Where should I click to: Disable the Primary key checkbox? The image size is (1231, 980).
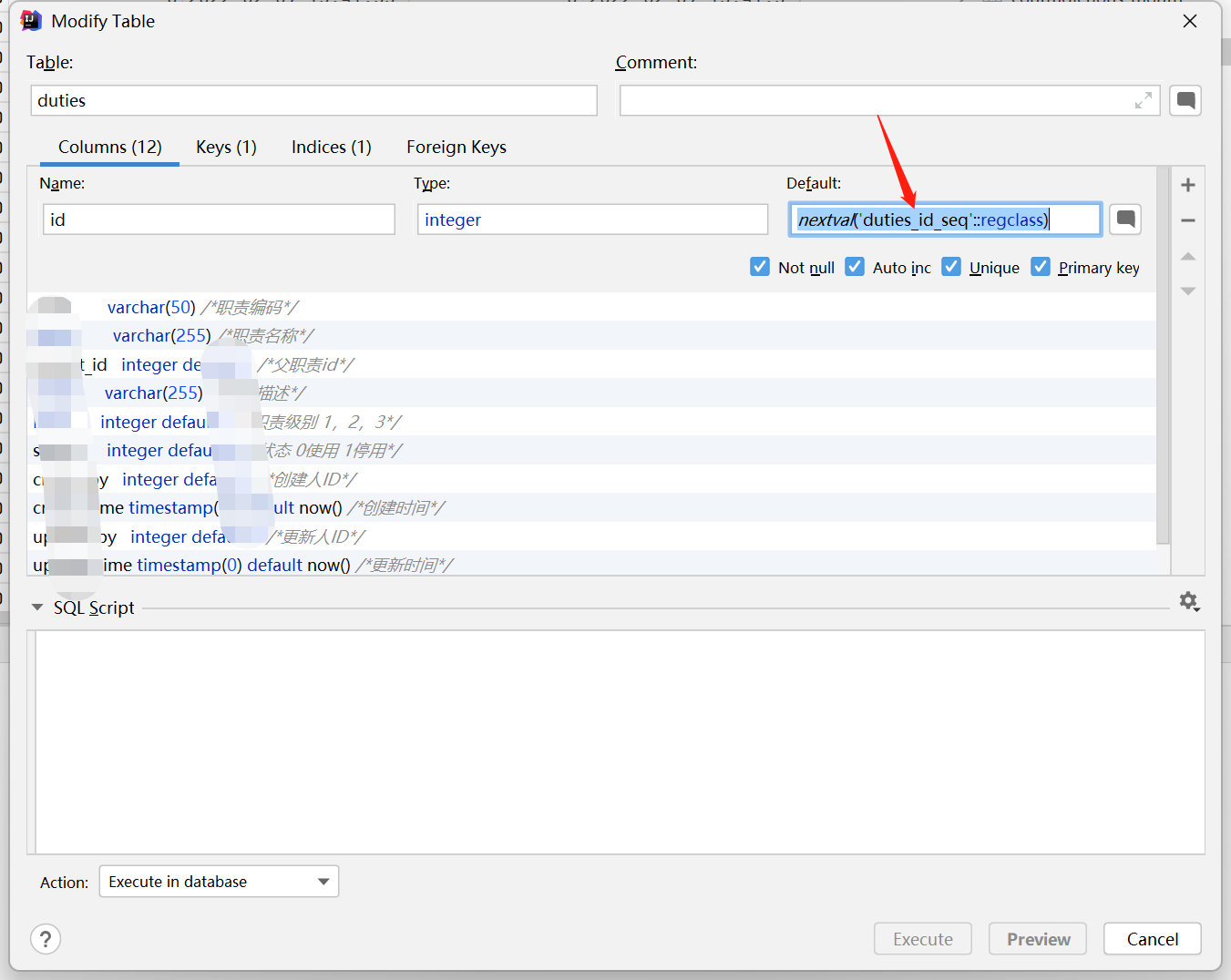[1041, 267]
